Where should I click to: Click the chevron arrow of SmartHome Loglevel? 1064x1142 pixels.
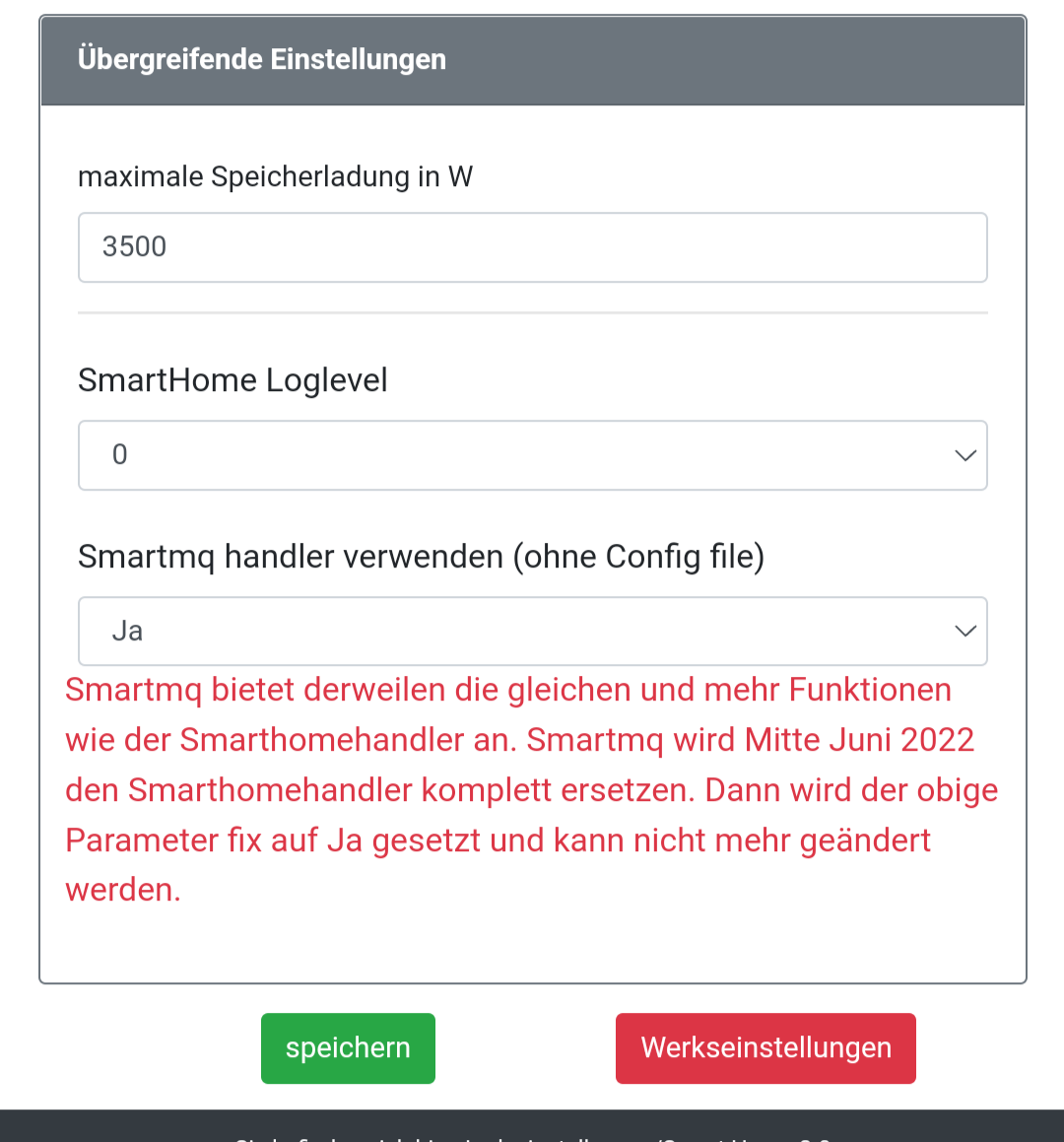[x=964, y=455]
